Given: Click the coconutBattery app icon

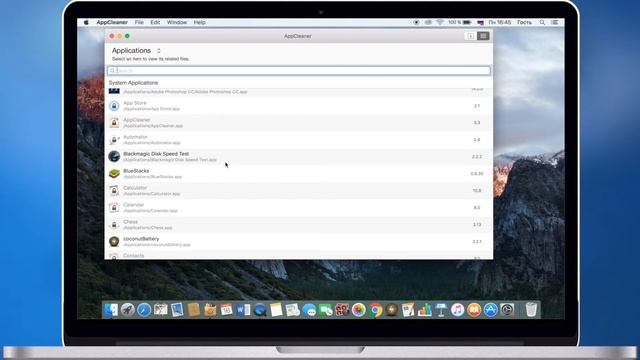Looking at the screenshot, I should point(114,241).
